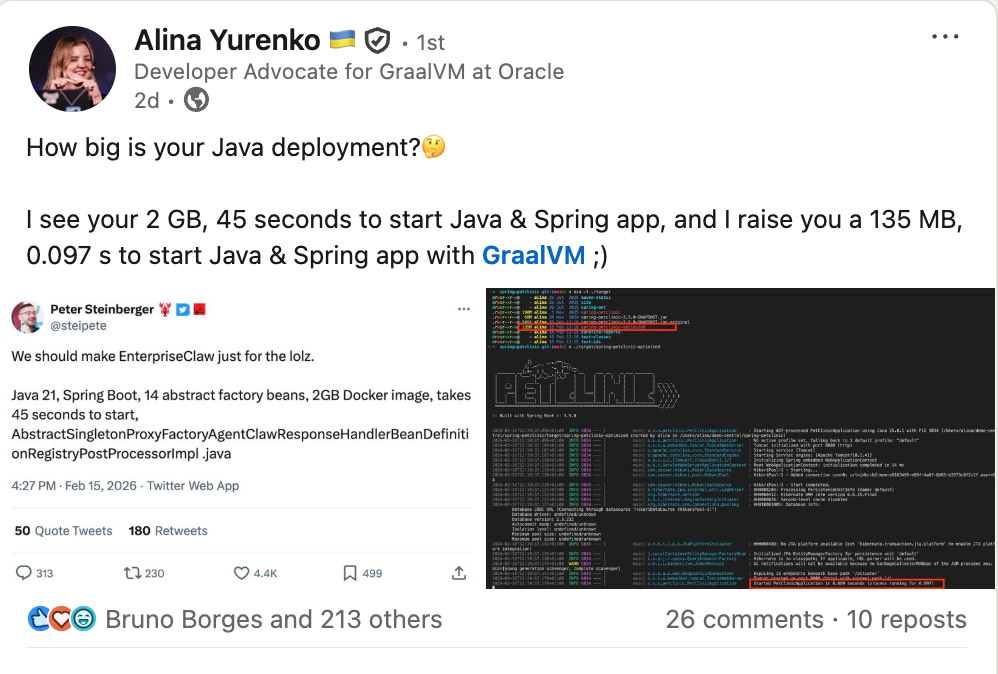
Task: Open 'Bruno Borges and 213 others' reactions list
Action: (274, 619)
